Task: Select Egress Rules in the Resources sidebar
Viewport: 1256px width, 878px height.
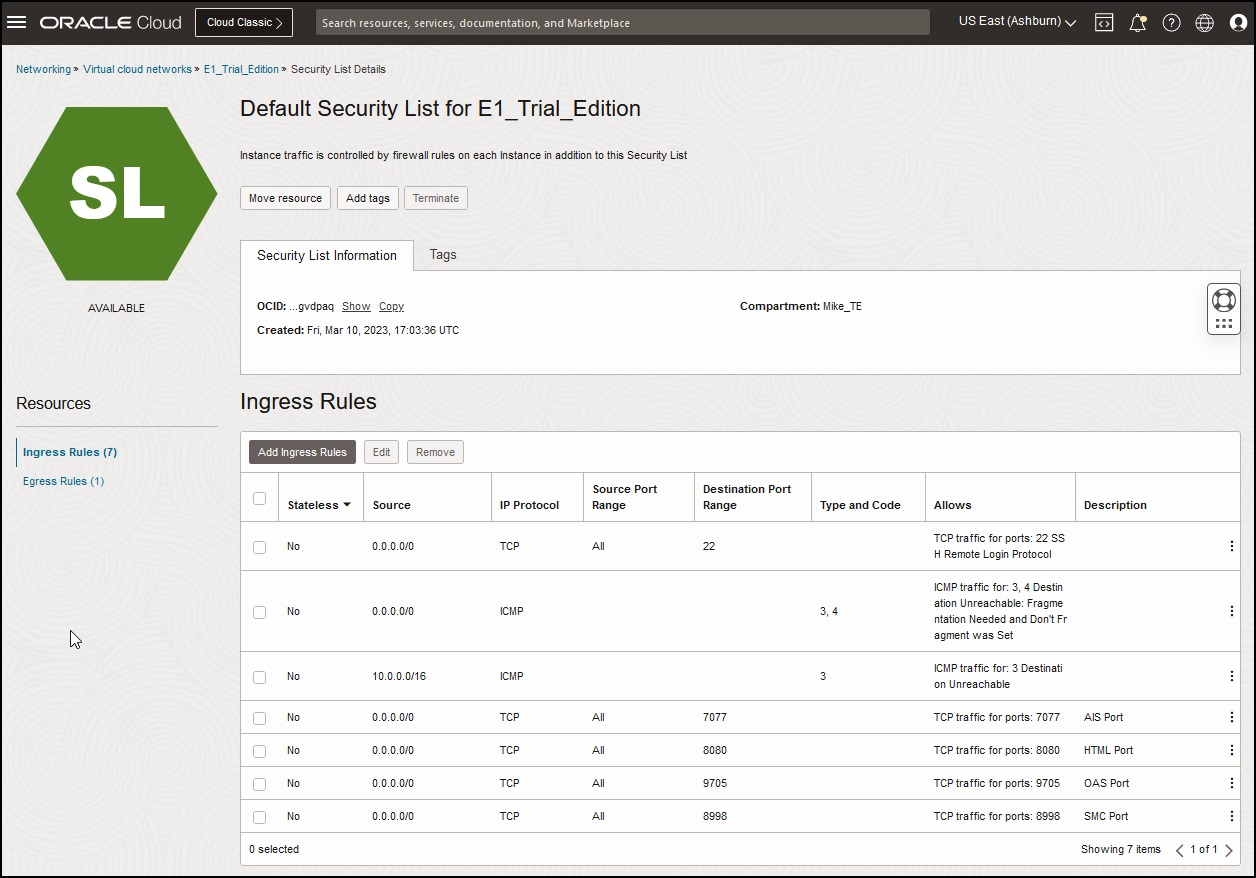Action: pyautogui.click(x=62, y=481)
